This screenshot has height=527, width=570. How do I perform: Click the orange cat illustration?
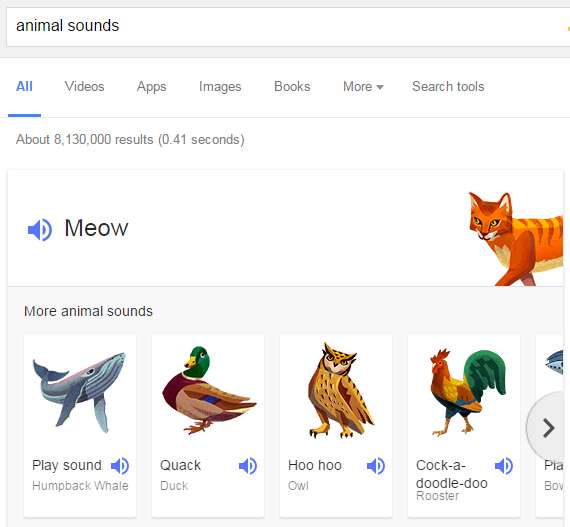click(x=516, y=238)
